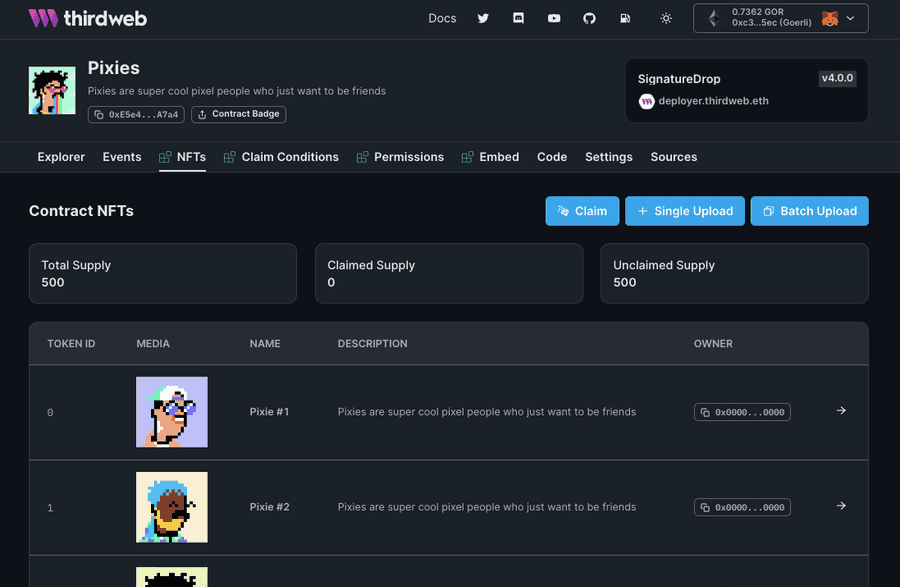
Task: Open the Twitter icon link
Action: (x=483, y=18)
